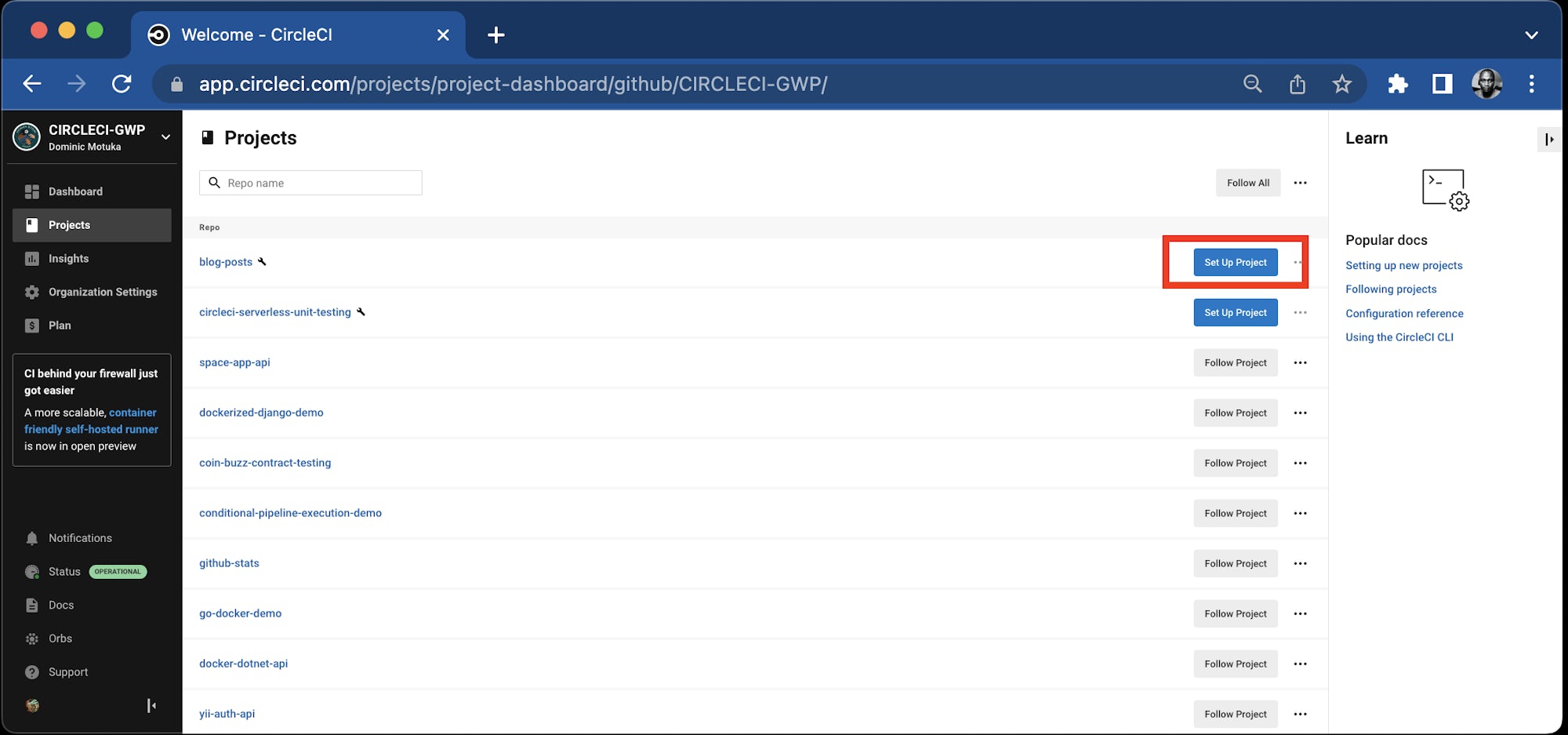Click the Organization Settings gear icon
1568x735 pixels.
[x=32, y=292]
